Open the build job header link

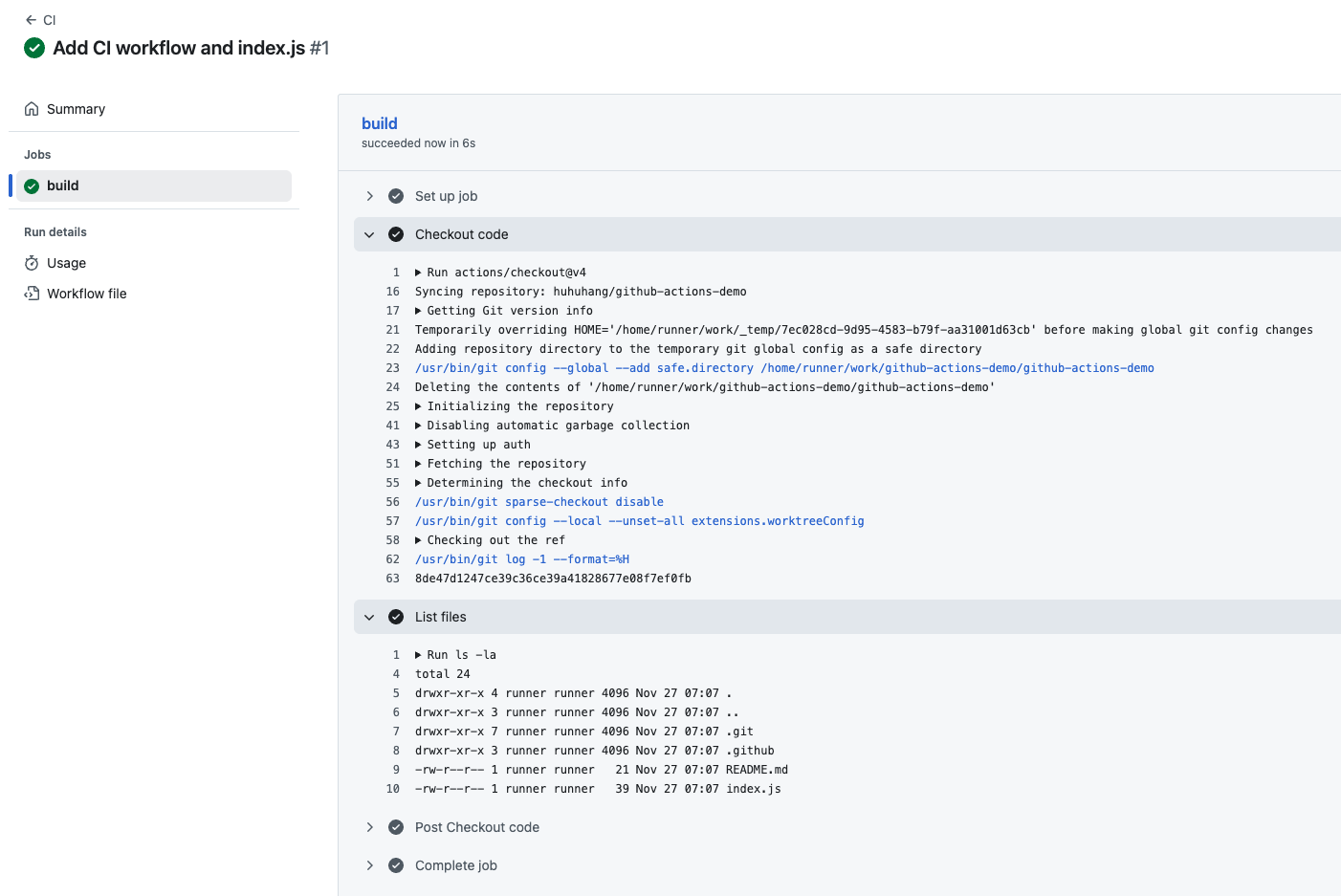click(379, 122)
